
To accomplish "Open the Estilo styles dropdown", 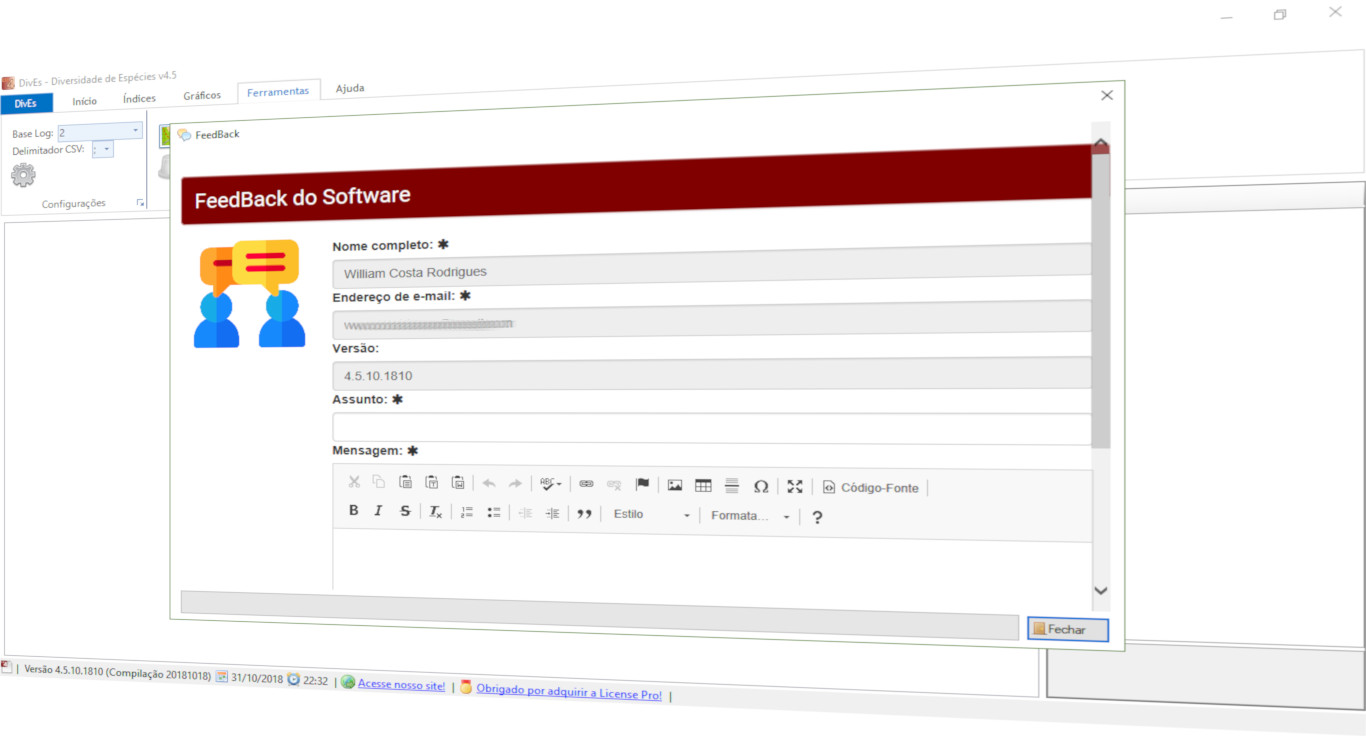I will tap(651, 515).
